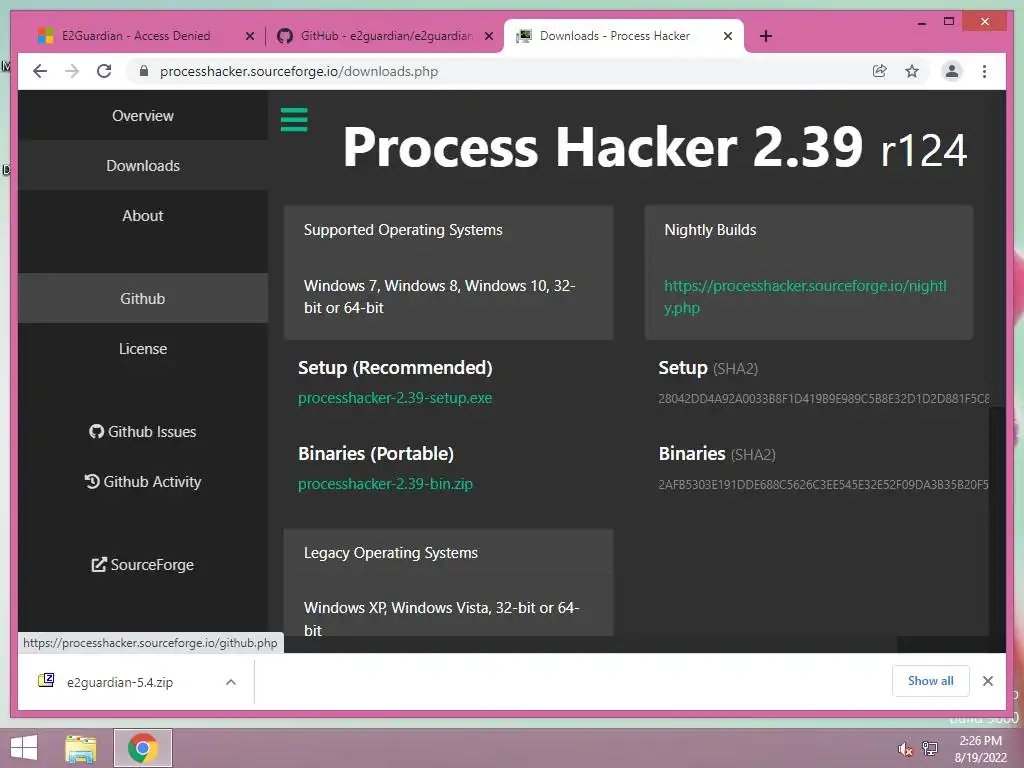Download processhacker-2.39-bin.zip
1024x768 pixels.
[x=385, y=484]
